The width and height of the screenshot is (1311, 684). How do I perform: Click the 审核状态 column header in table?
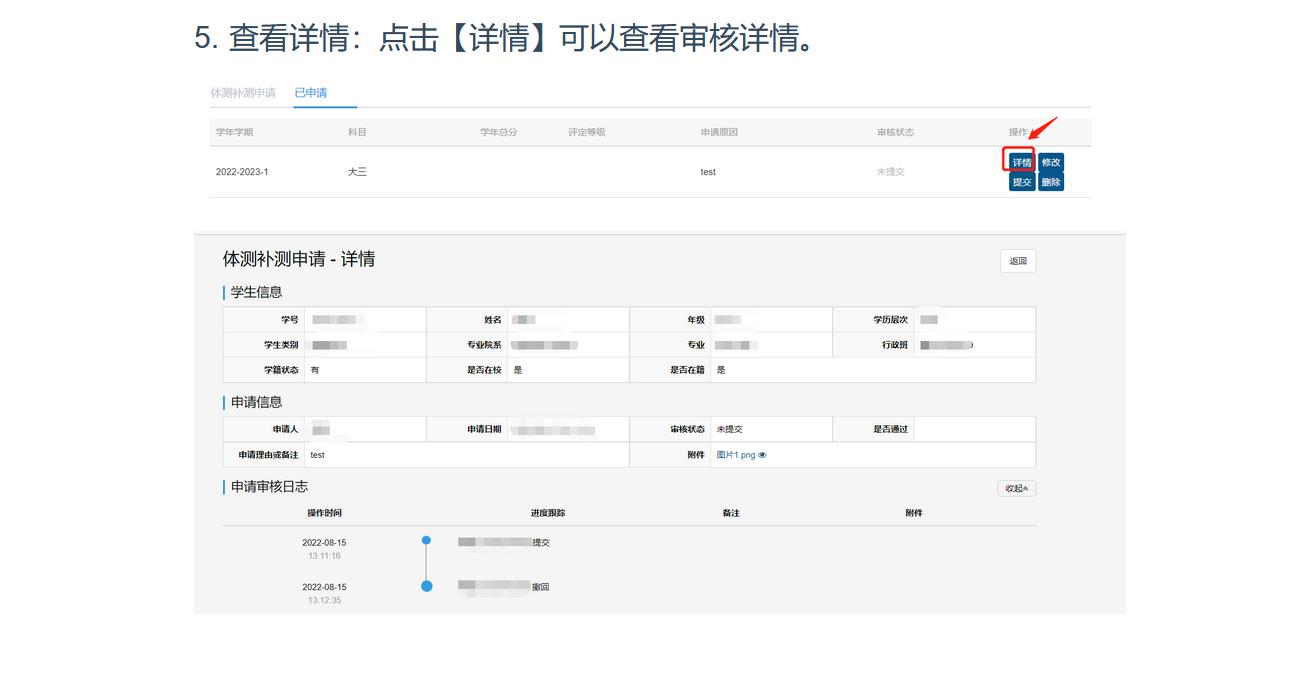pyautogui.click(x=895, y=132)
